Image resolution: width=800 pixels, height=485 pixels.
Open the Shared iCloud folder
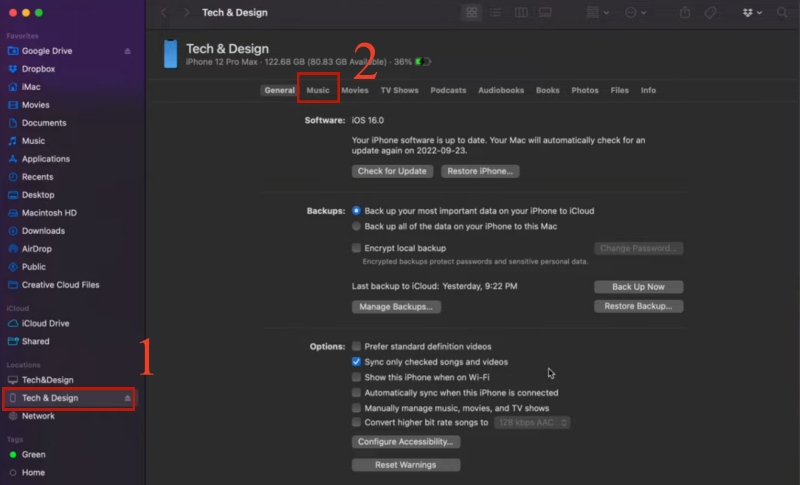coord(35,341)
